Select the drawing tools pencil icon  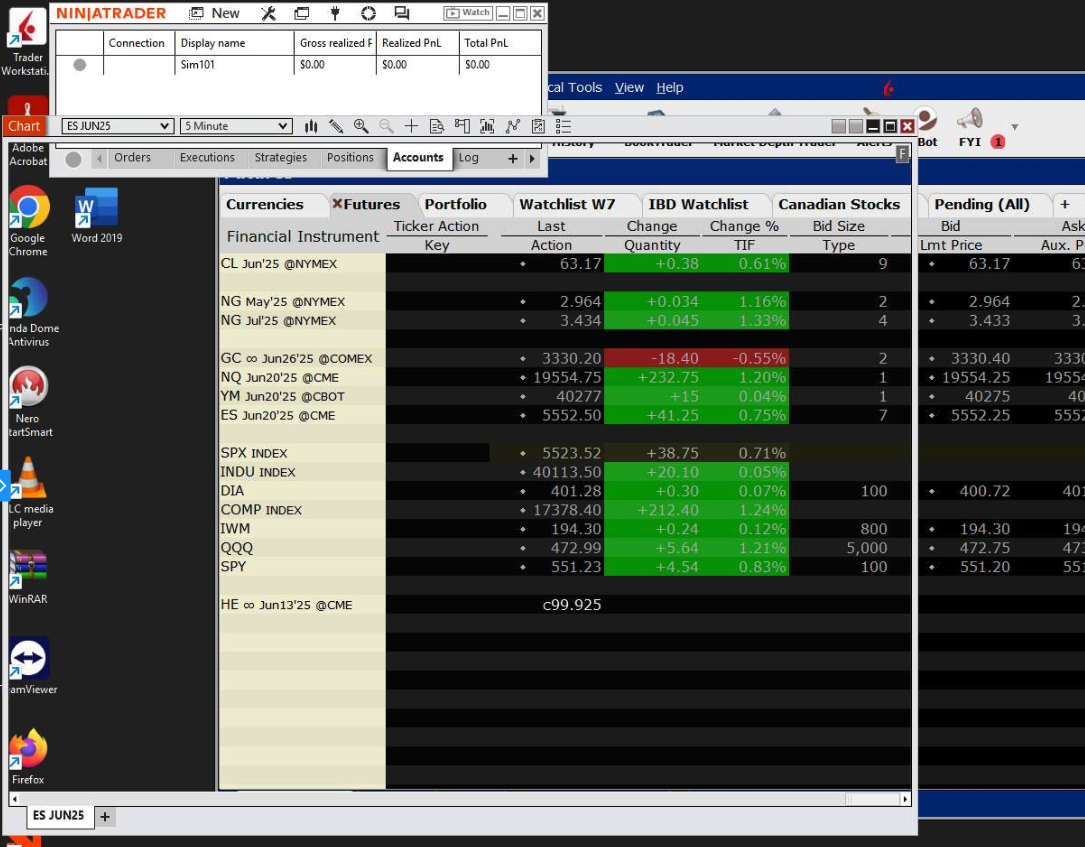pos(336,126)
